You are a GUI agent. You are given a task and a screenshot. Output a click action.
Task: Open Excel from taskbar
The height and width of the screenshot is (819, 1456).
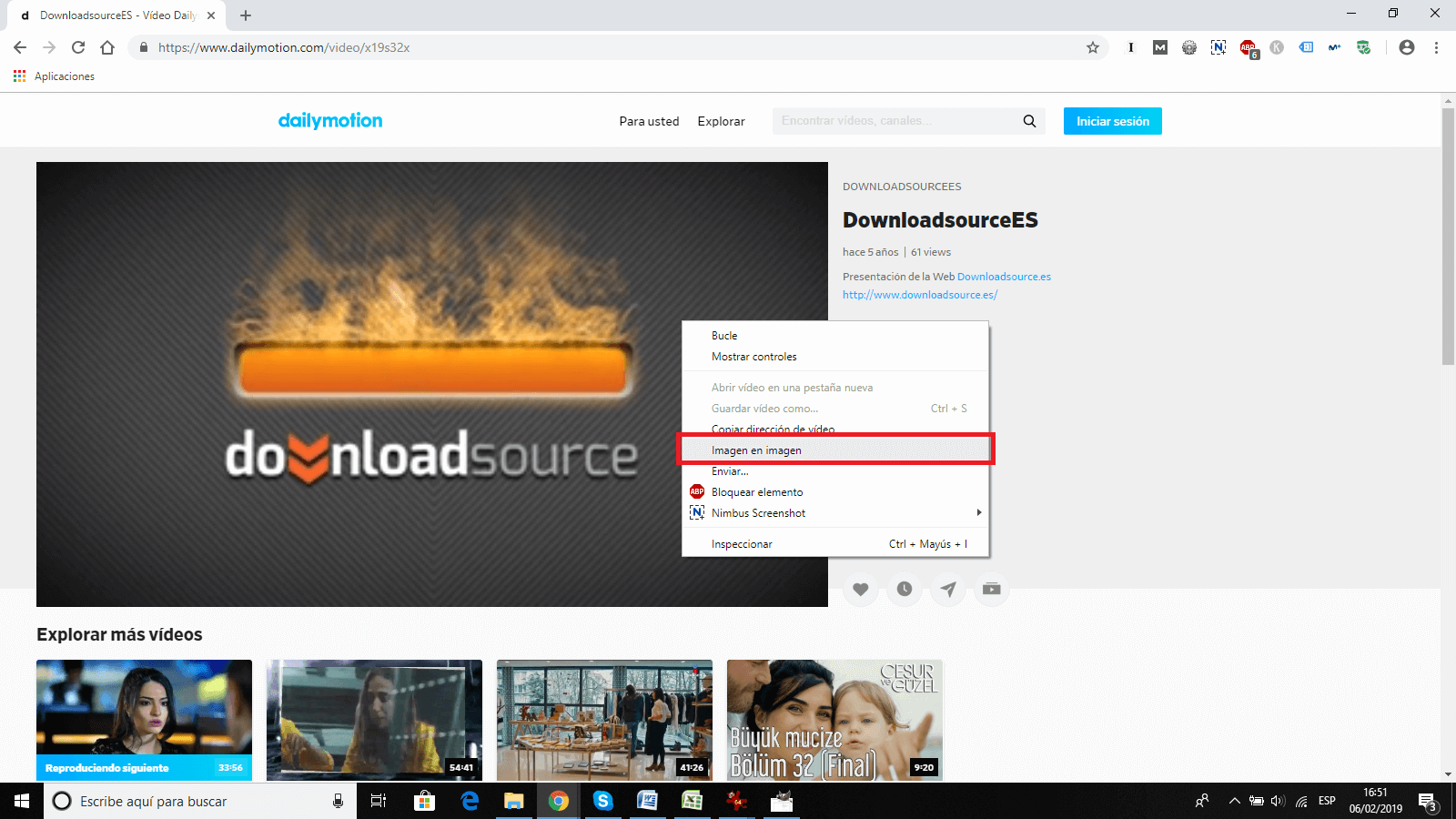point(692,801)
